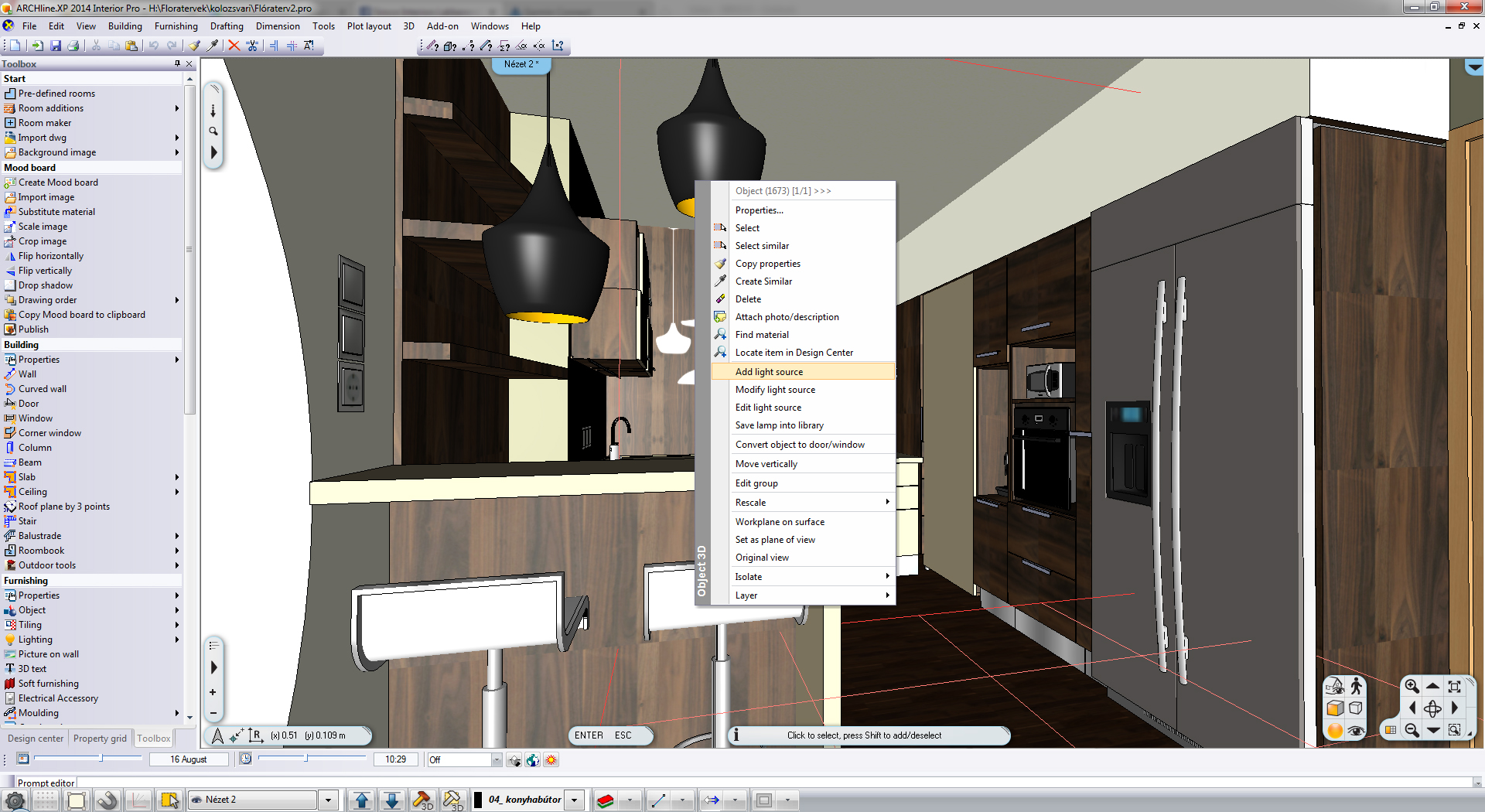Screen dimensions: 1485x812
Task: Click the 3D hammer build icon
Action: pyautogui.click(x=422, y=800)
